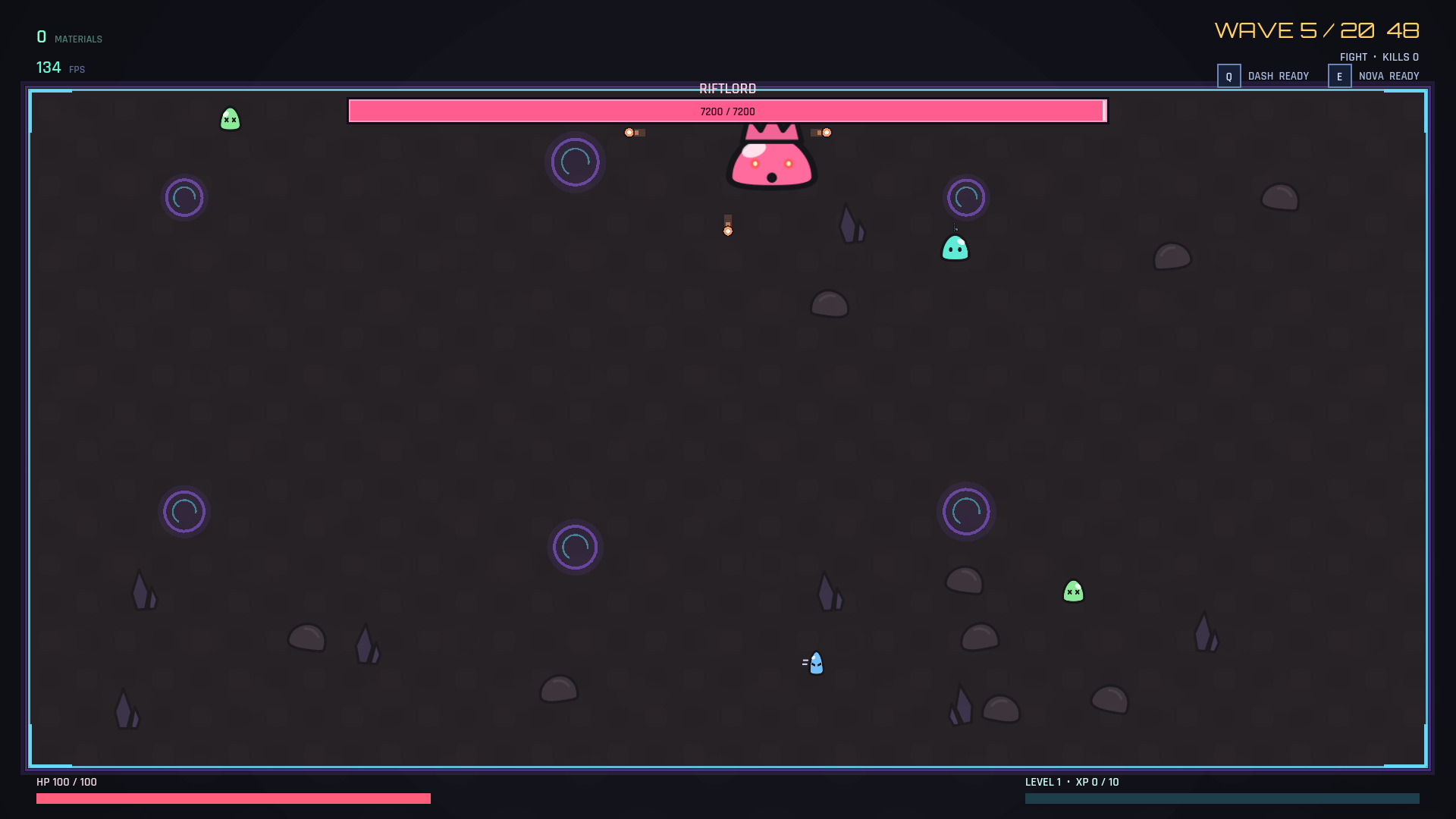Click the 0 MATERIALS counter
Image resolution: width=1456 pixels, height=819 pixels.
[69, 37]
